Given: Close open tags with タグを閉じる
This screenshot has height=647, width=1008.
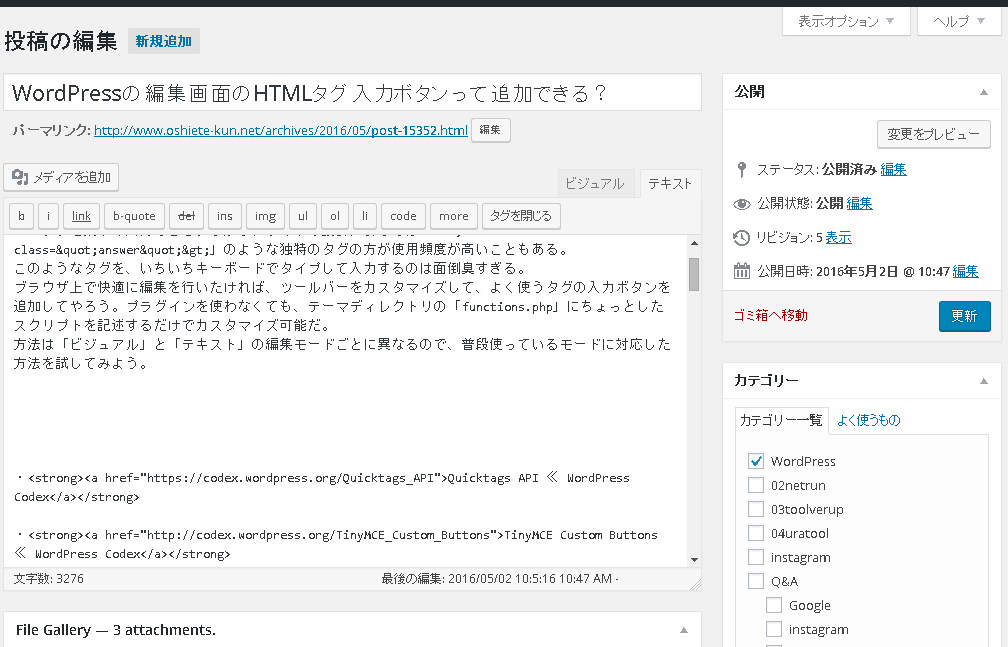Looking at the screenshot, I should pyautogui.click(x=521, y=216).
